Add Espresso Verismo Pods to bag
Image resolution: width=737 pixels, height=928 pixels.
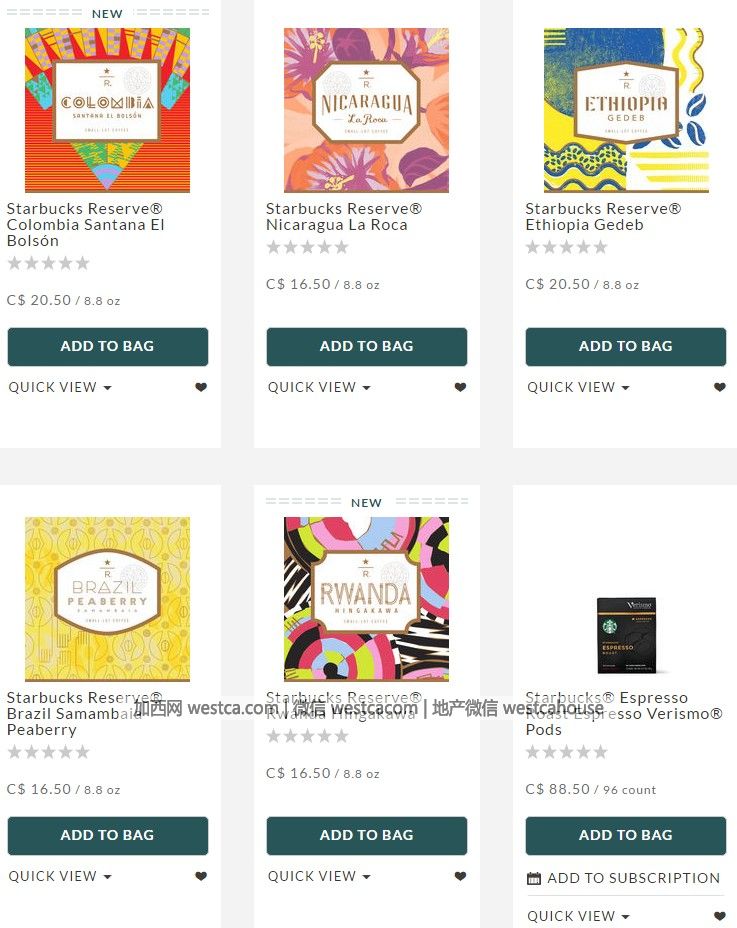626,835
